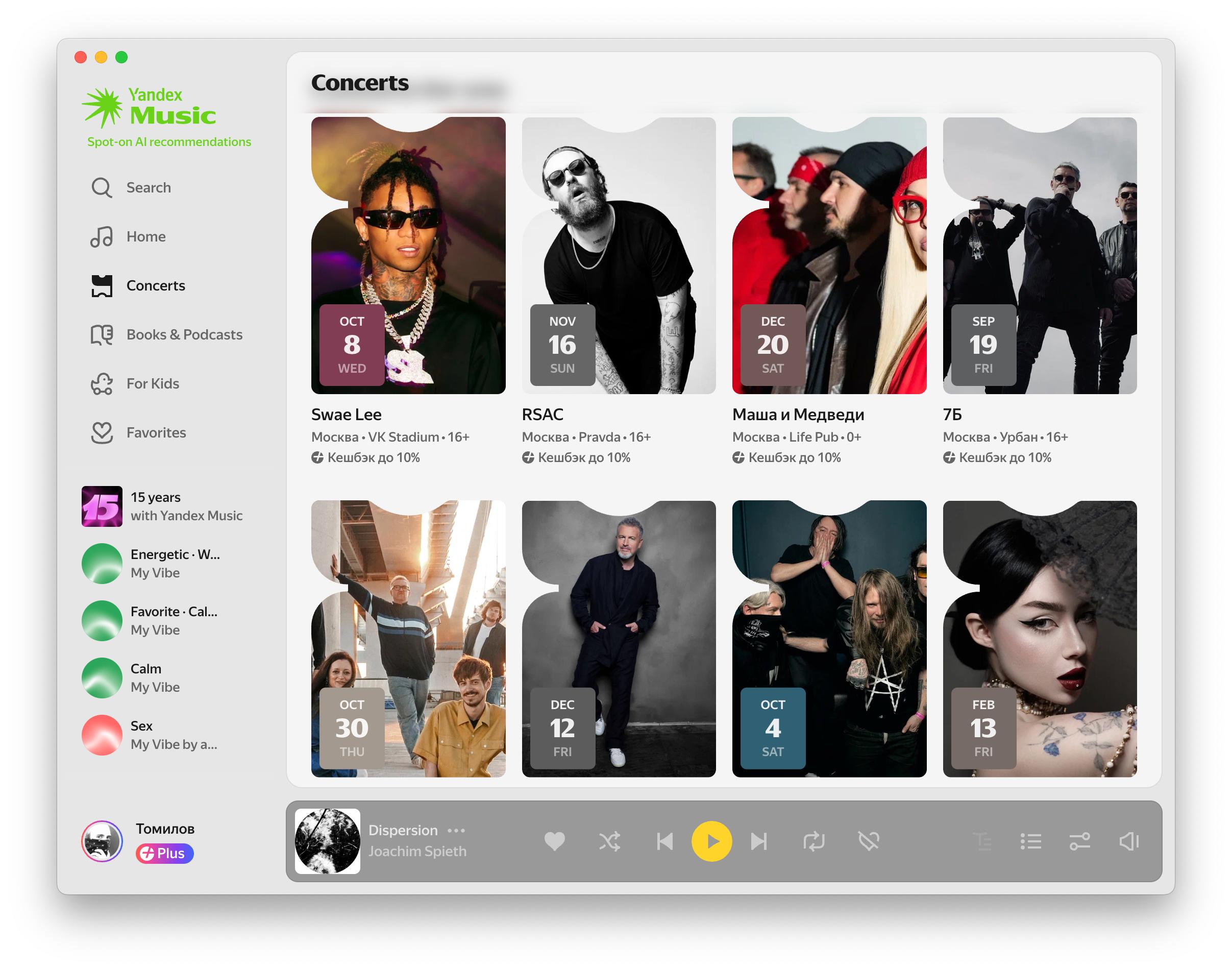
Task: Skip to next track
Action: point(758,841)
